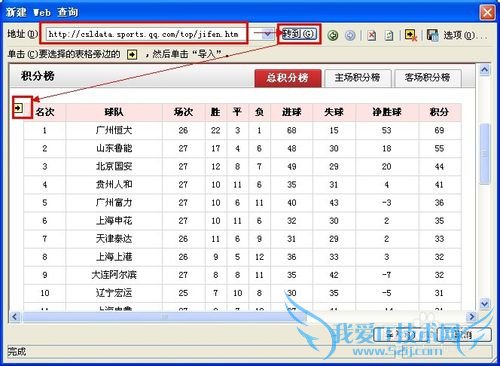This screenshot has height=366, width=500.
Task: Click team name 北京国安
Action: [x=114, y=166]
